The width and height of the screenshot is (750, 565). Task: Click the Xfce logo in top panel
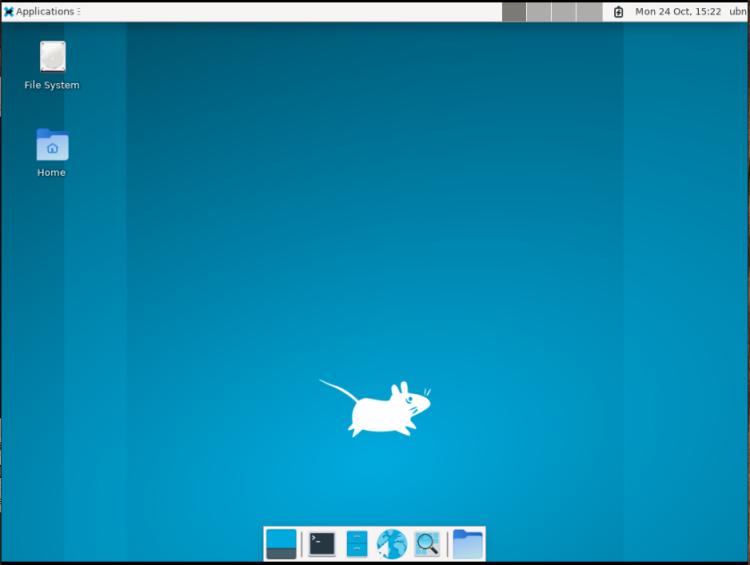coord(9,11)
